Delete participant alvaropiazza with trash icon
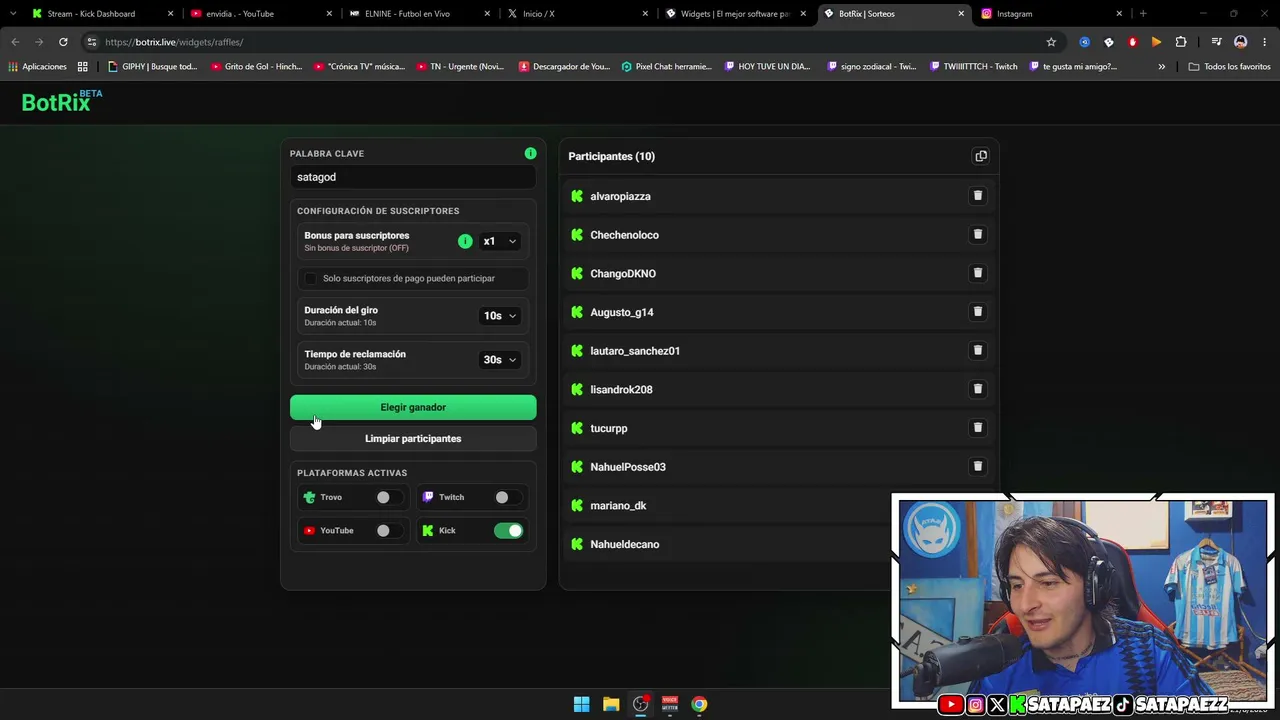 click(978, 196)
